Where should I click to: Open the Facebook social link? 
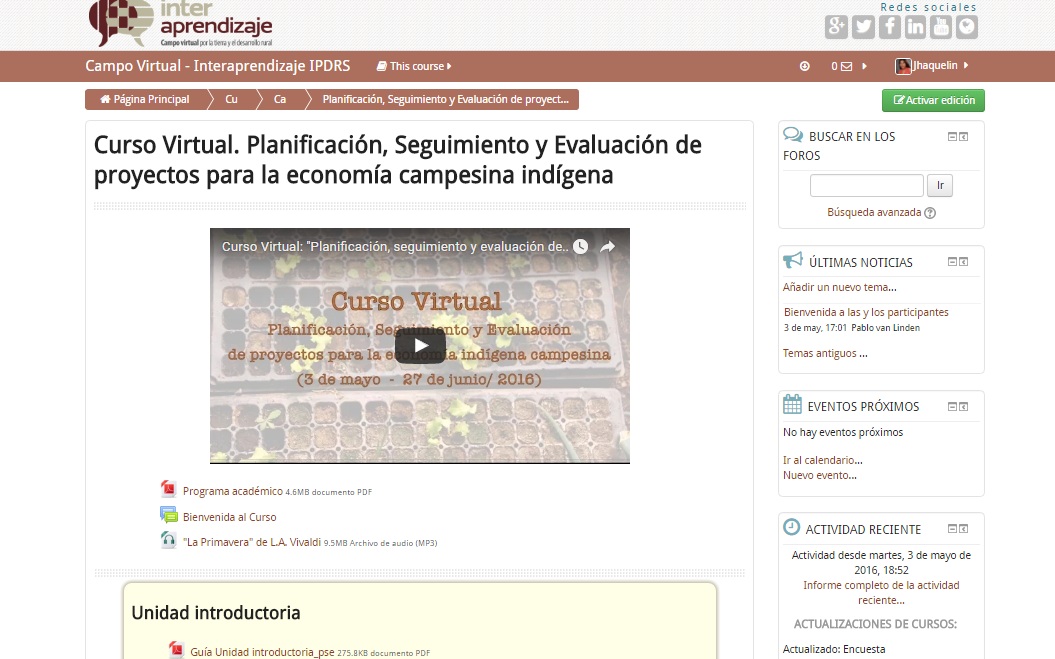[889, 27]
